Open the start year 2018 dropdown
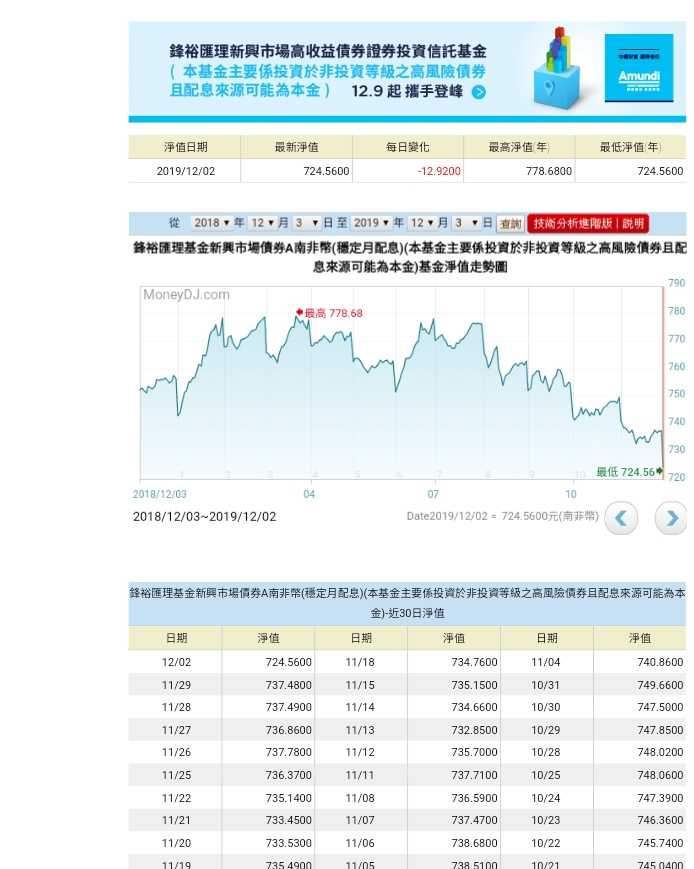694x869 pixels. (211, 223)
